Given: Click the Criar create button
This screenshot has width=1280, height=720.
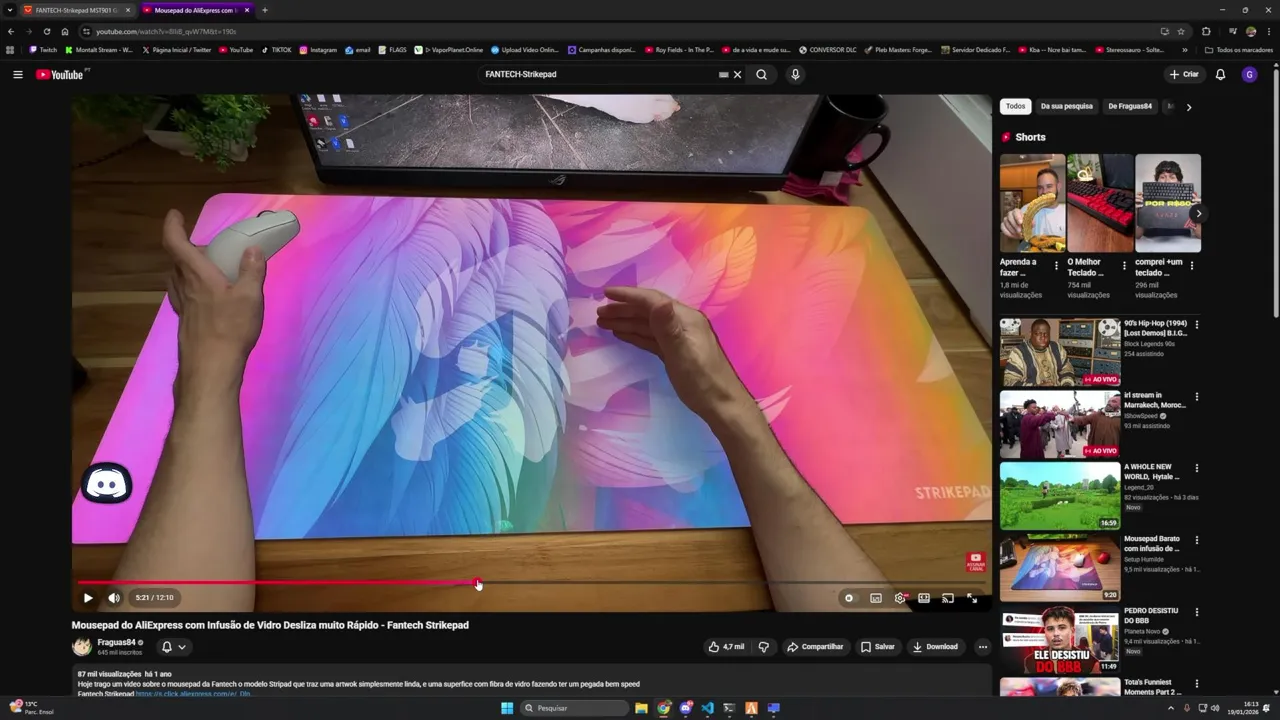Looking at the screenshot, I should click(1184, 74).
